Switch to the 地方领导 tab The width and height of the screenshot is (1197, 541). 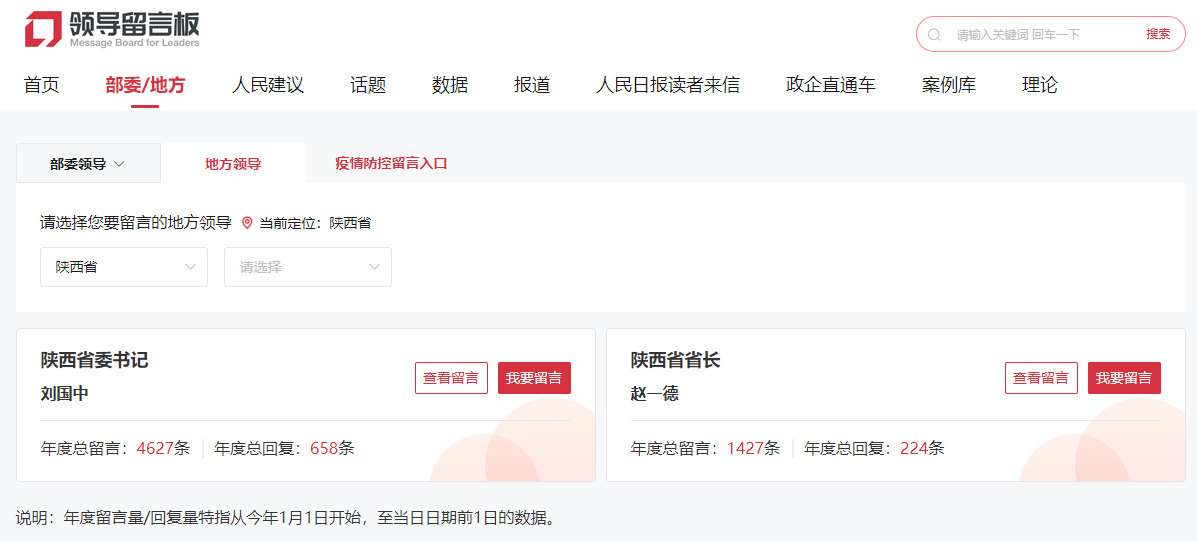(x=233, y=164)
